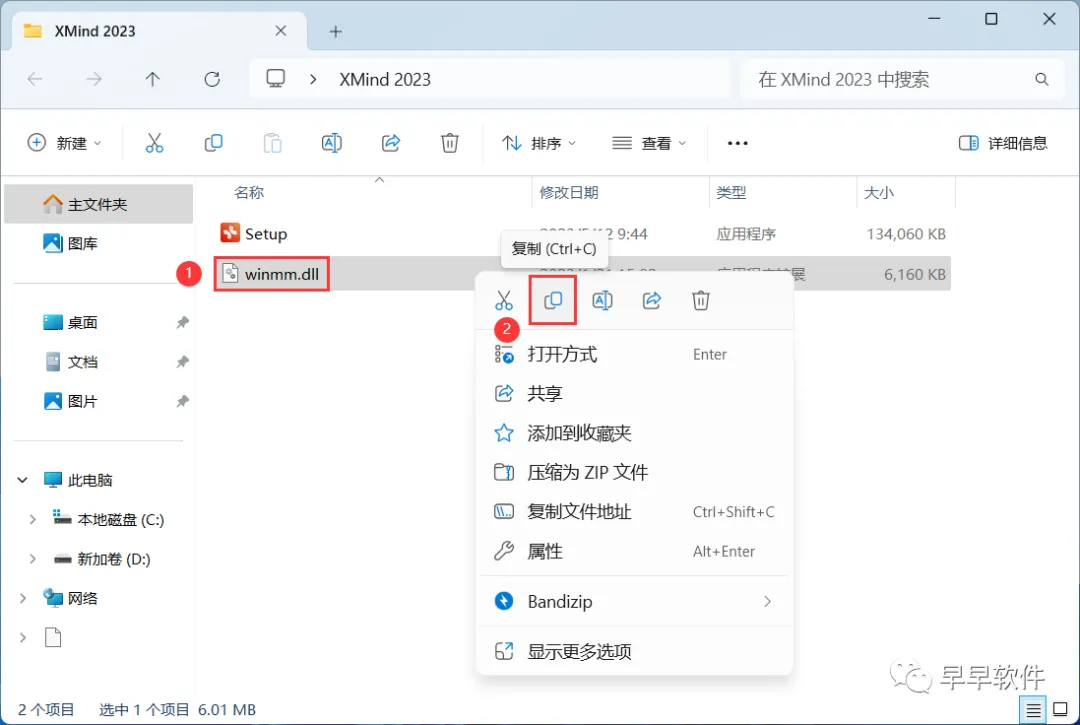1080x725 pixels.
Task: Choose 打开方式 in the context menu
Action: click(634, 355)
